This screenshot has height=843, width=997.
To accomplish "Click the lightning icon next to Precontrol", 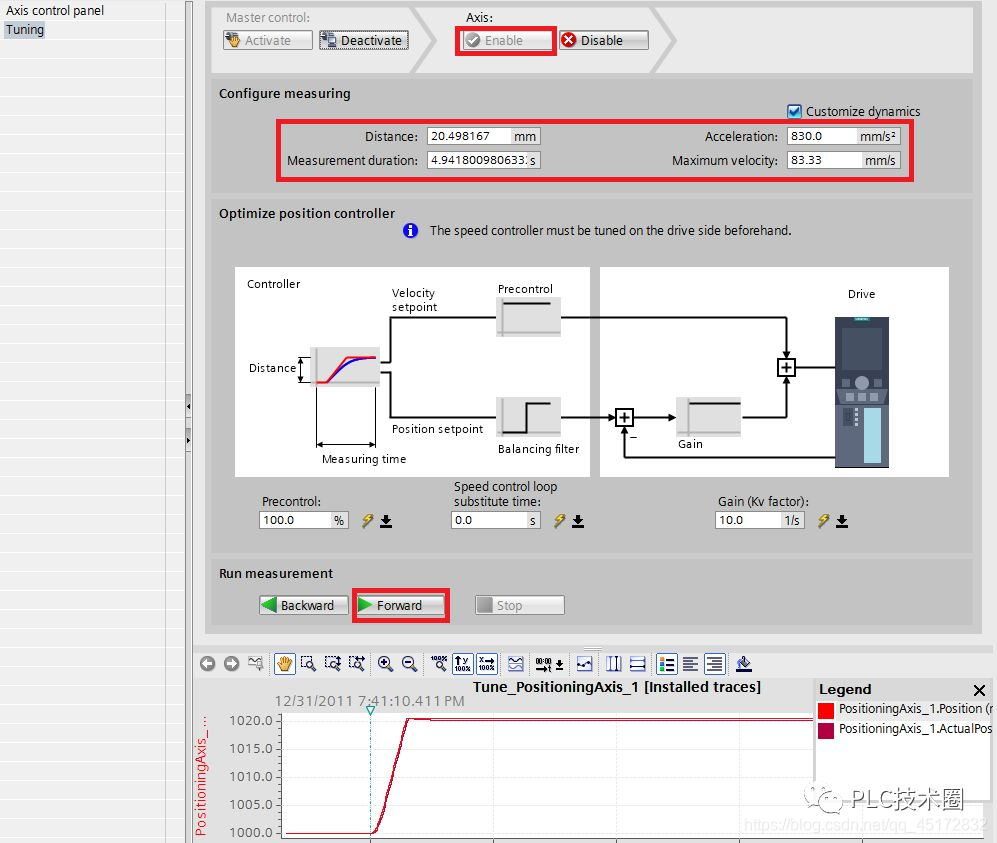I will tap(368, 521).
